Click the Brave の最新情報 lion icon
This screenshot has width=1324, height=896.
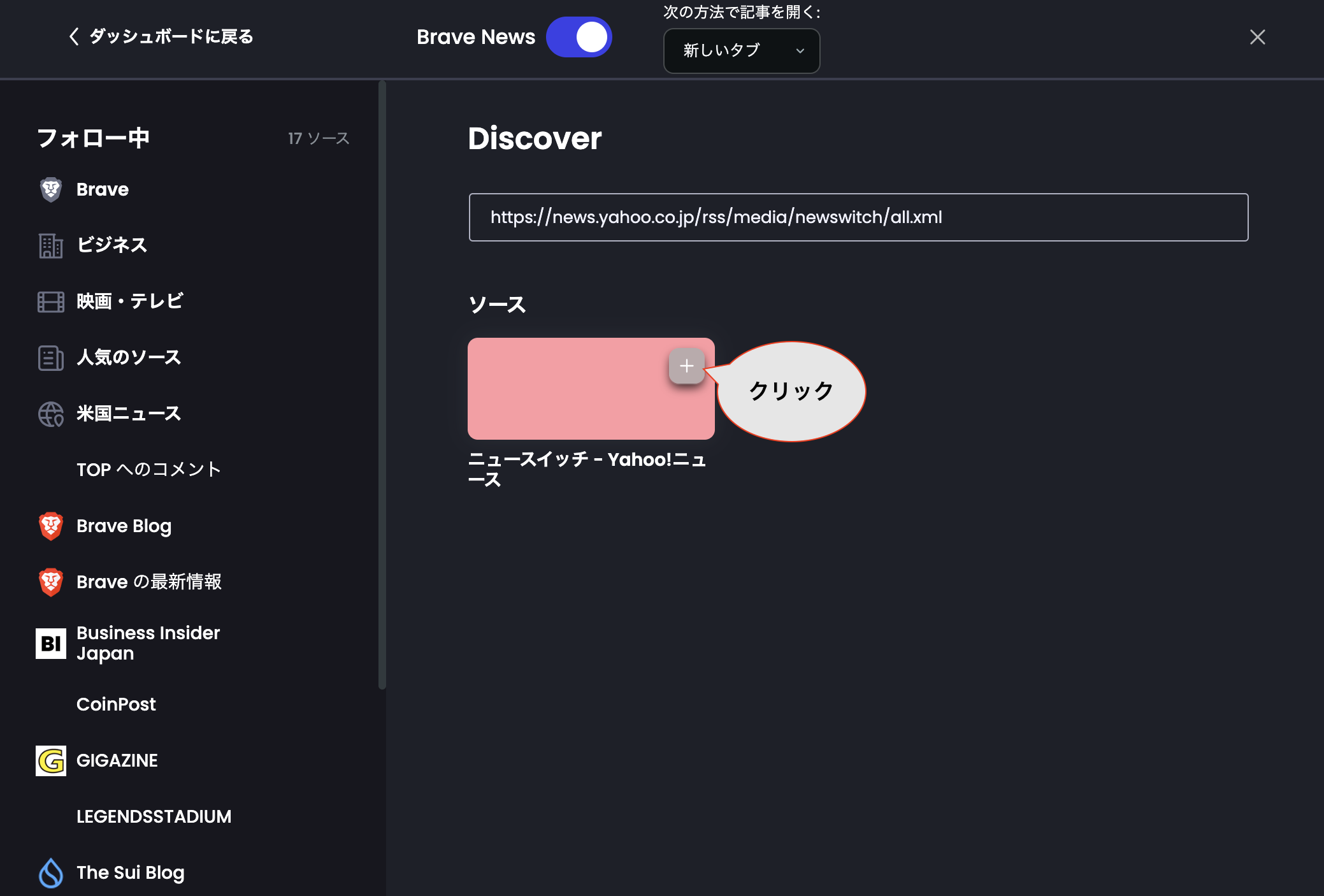pyautogui.click(x=51, y=582)
